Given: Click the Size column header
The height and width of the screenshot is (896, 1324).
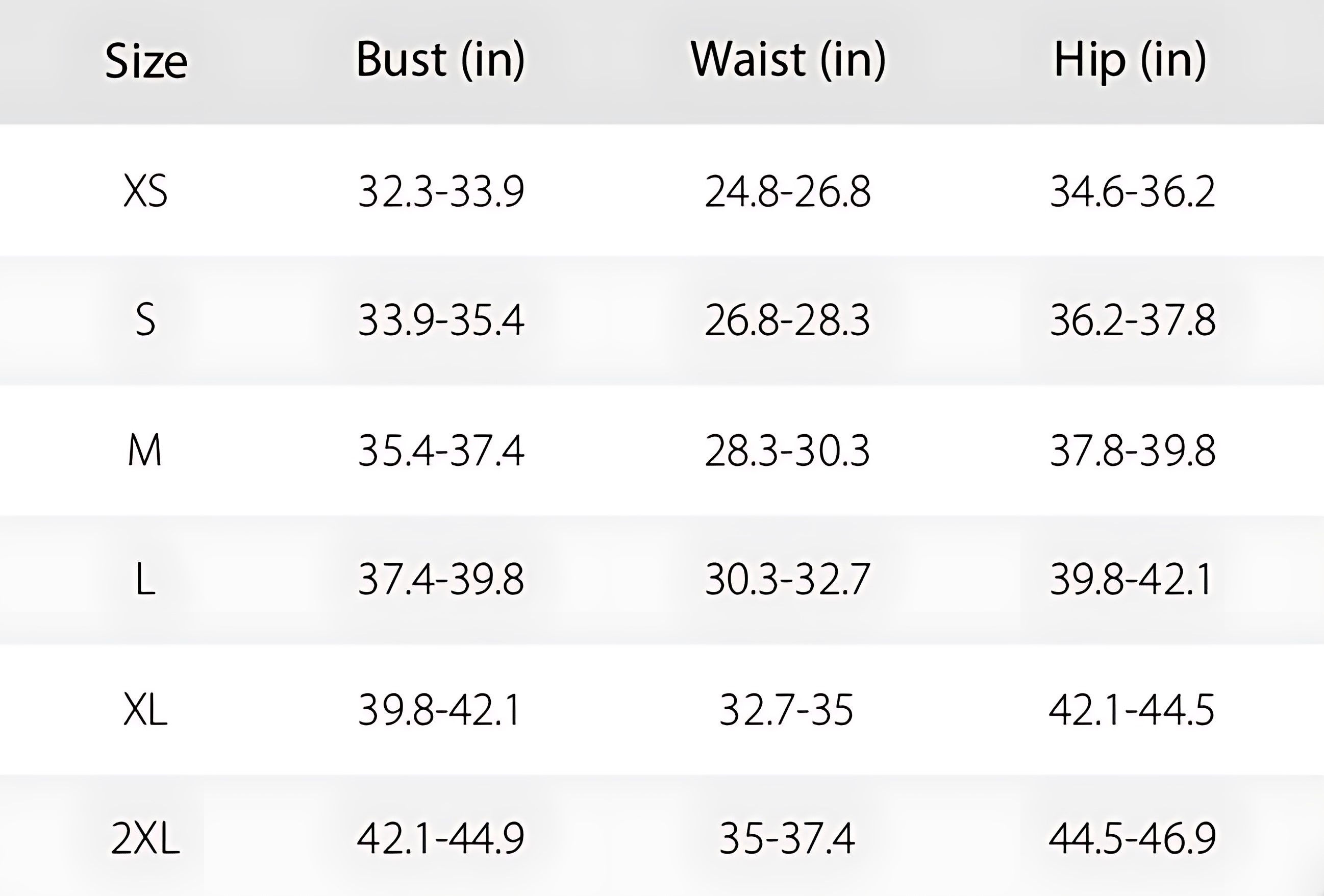Looking at the screenshot, I should click(146, 61).
